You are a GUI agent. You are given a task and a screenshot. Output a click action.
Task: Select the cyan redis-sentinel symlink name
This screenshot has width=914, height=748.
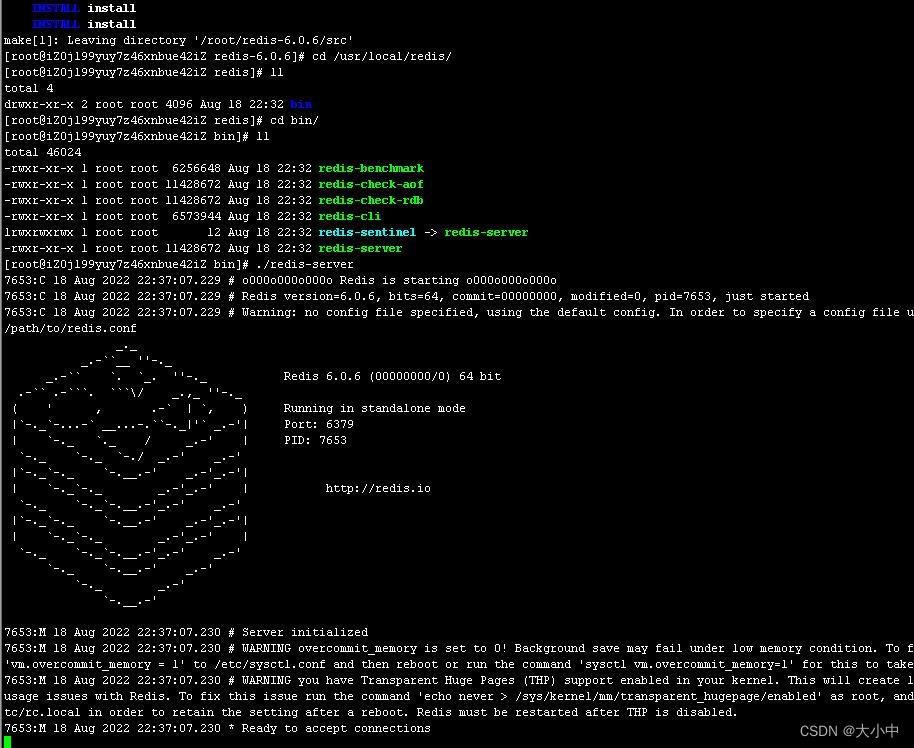click(x=367, y=232)
